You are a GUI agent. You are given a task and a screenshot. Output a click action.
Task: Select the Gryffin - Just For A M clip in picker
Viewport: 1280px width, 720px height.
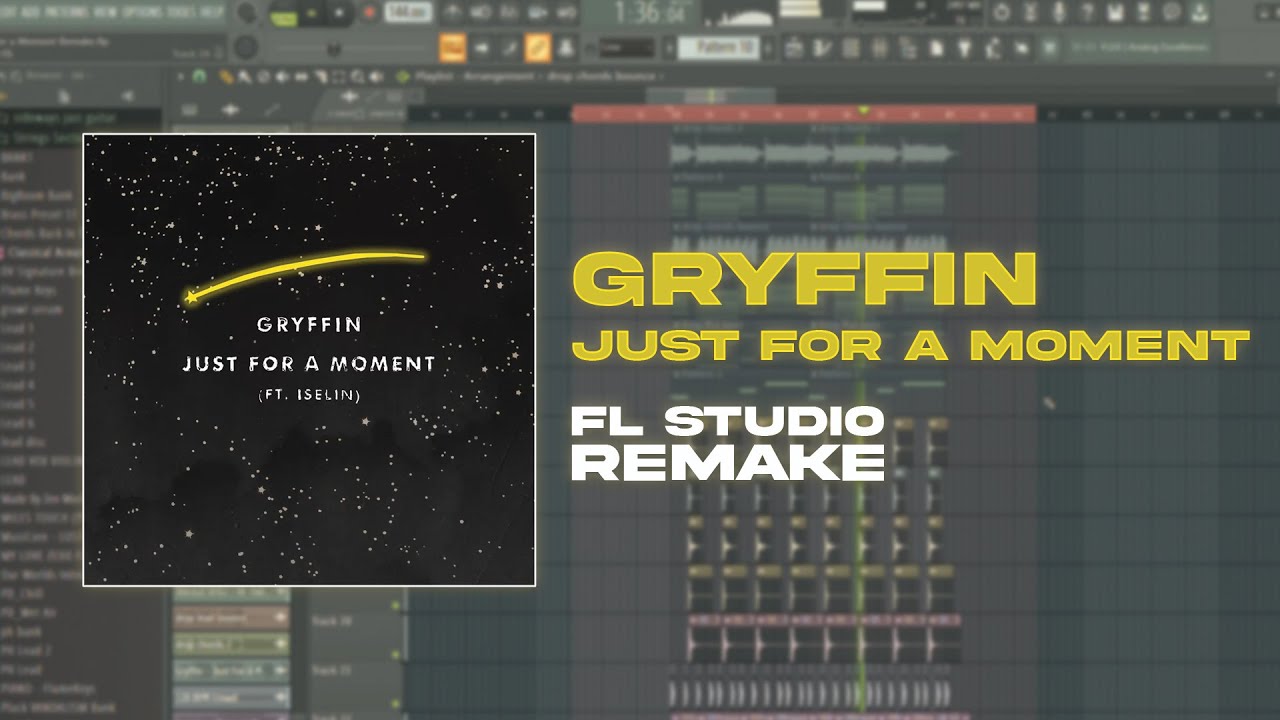pos(232,670)
